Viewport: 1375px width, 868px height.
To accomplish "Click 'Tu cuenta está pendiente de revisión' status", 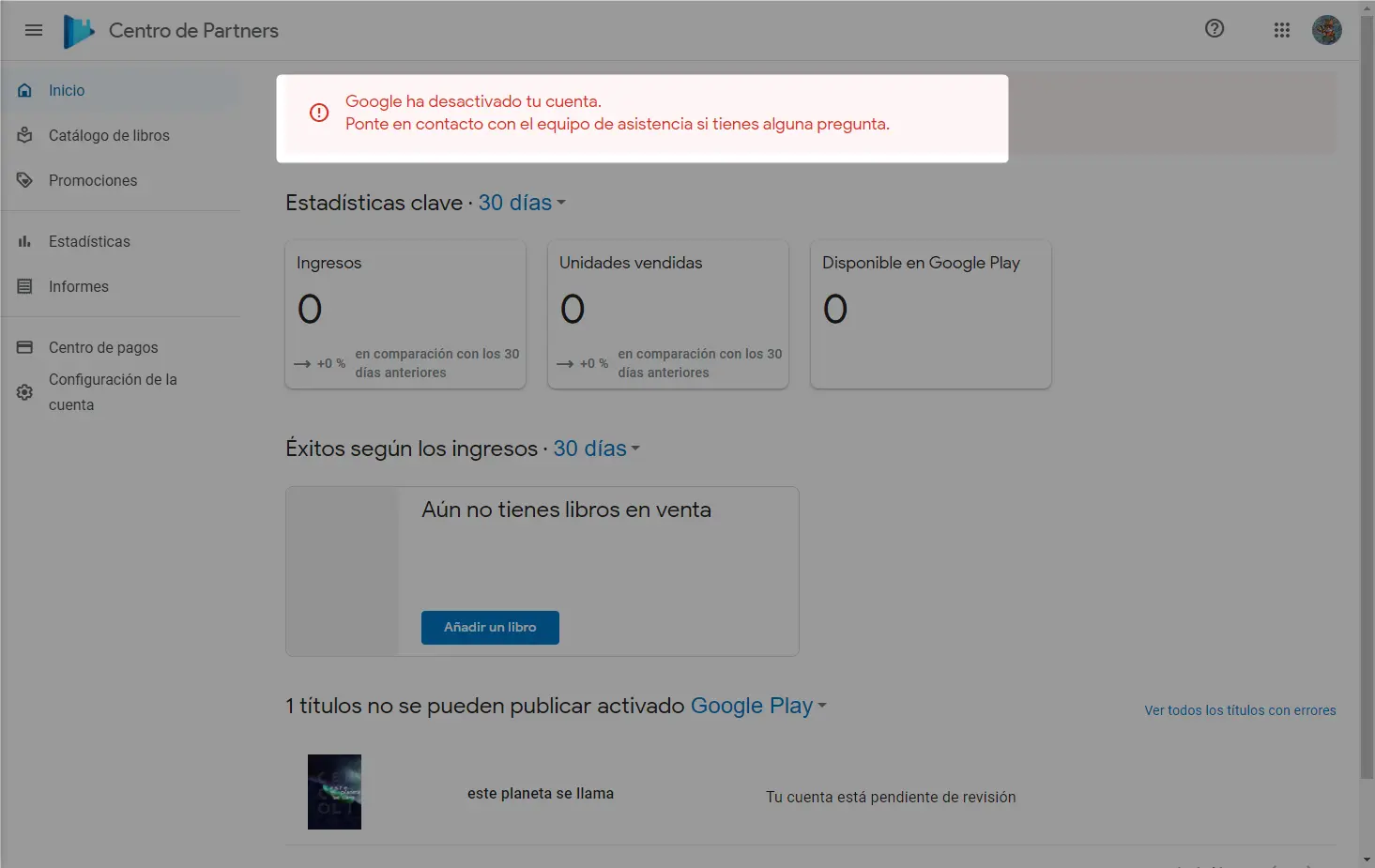I will (891, 797).
